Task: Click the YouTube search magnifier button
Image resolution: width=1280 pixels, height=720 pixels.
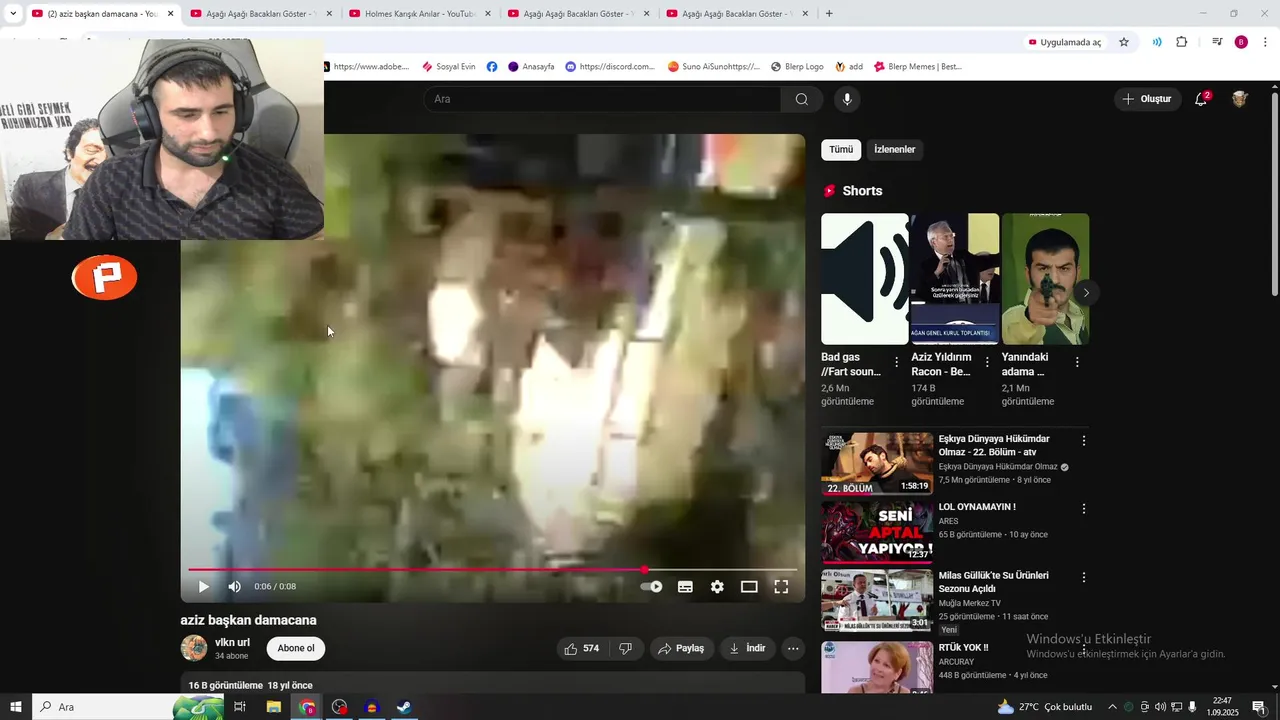Action: click(802, 99)
